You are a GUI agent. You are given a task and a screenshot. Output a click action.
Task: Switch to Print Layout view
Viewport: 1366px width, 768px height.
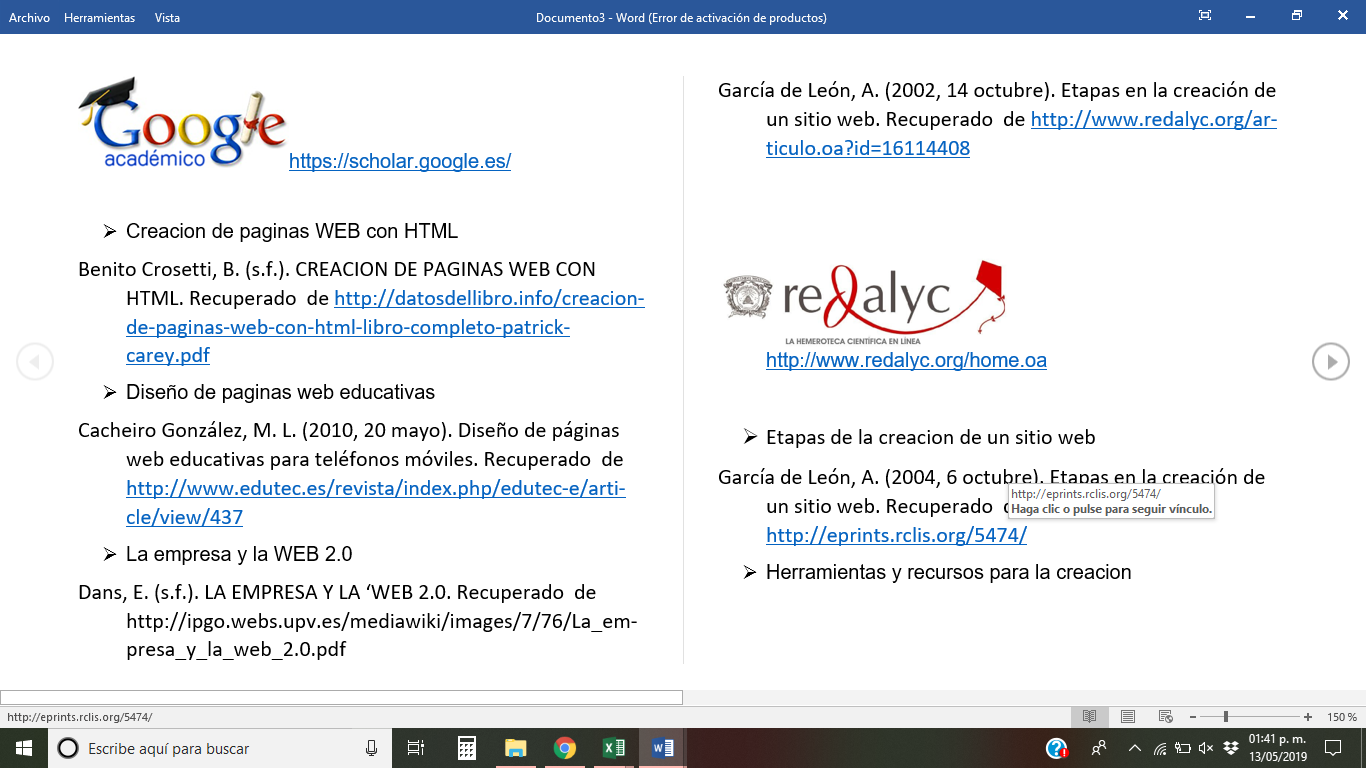(1127, 717)
